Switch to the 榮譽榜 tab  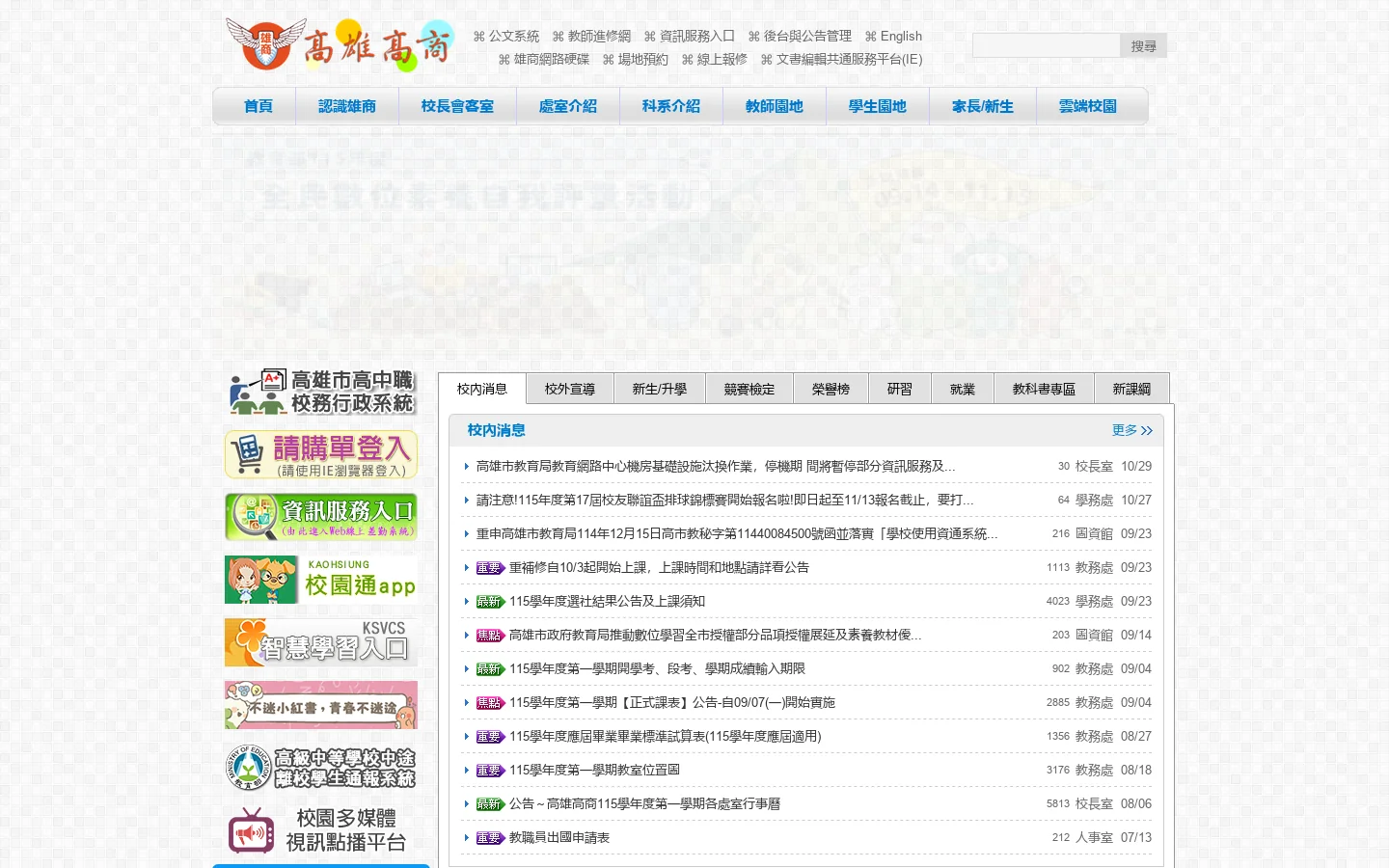831,389
